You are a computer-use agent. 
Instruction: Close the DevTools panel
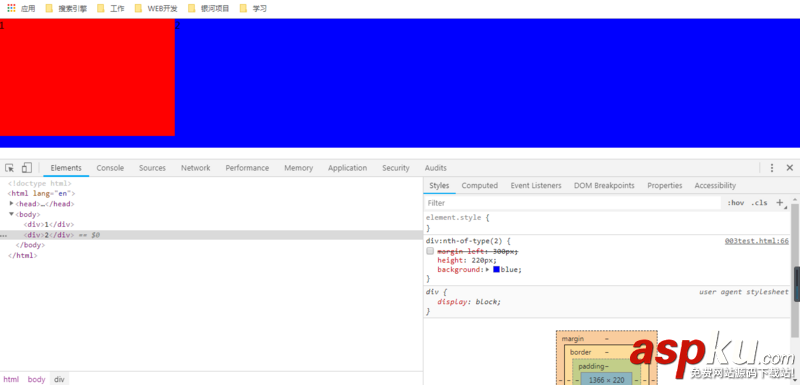790,168
